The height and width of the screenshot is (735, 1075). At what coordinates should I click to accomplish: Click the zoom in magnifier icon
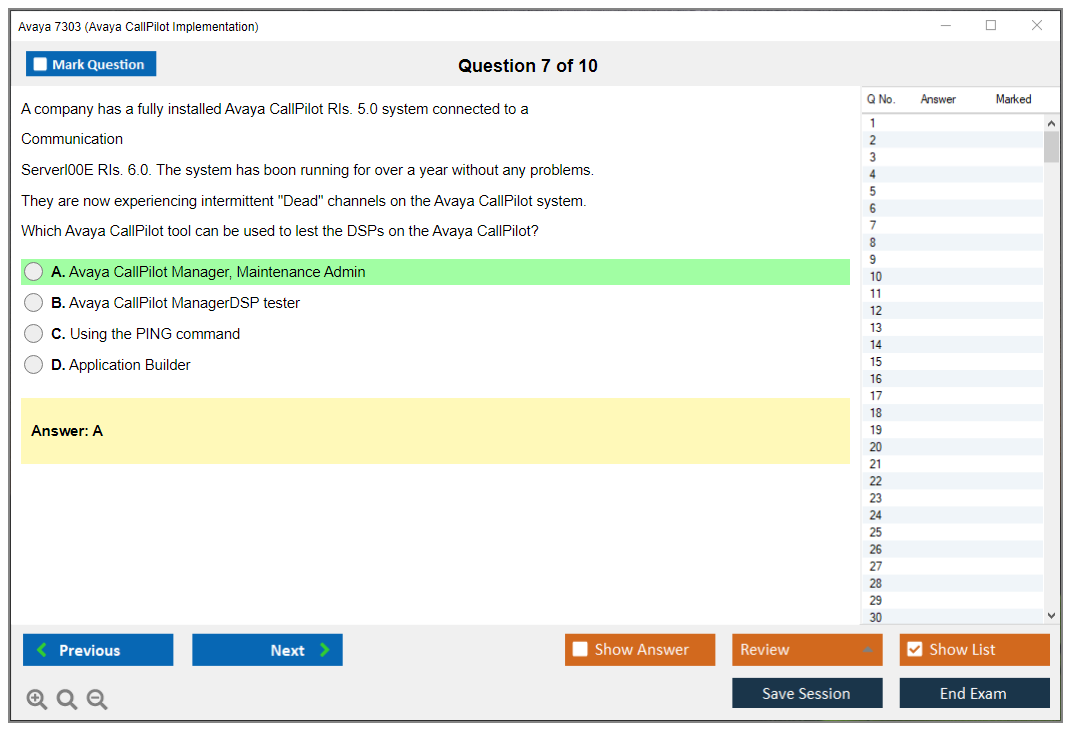tap(37, 700)
